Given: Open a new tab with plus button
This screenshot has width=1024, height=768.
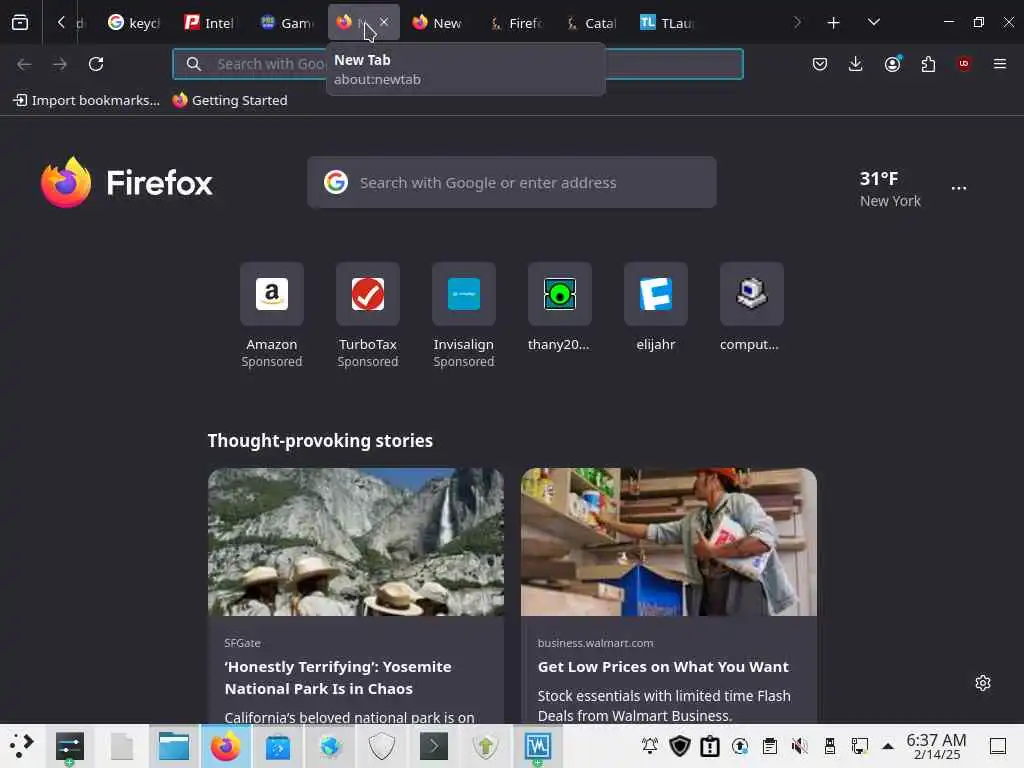Looking at the screenshot, I should click(x=833, y=23).
